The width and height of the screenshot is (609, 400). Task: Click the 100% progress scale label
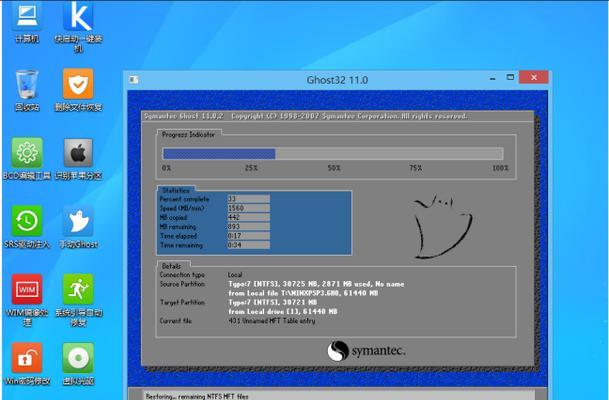500,168
